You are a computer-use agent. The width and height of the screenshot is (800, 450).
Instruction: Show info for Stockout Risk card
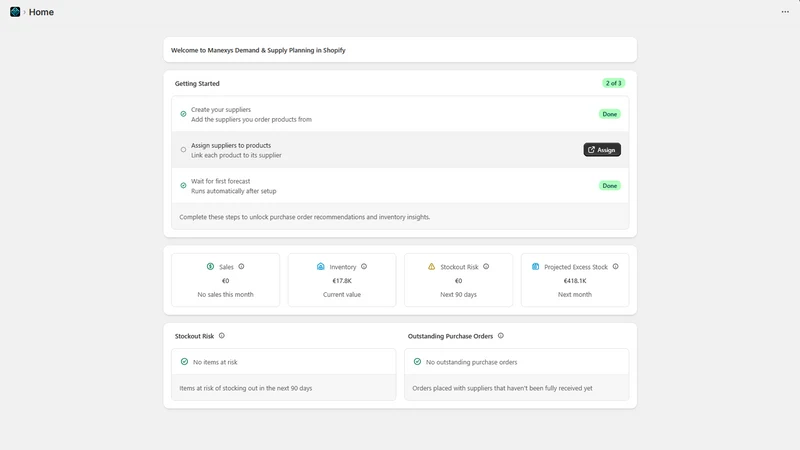pyautogui.click(x=486, y=266)
